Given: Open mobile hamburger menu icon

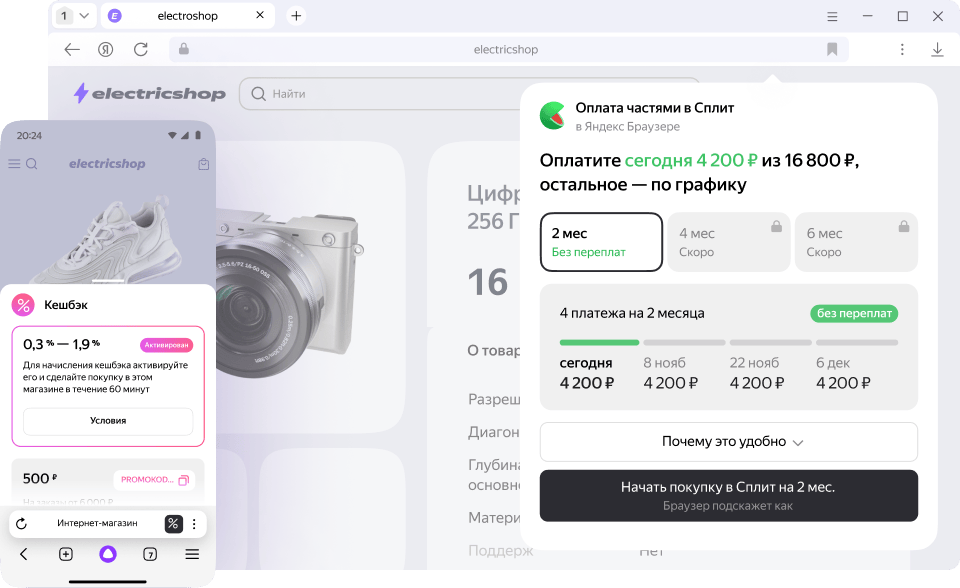Looking at the screenshot, I should click(x=14, y=164).
